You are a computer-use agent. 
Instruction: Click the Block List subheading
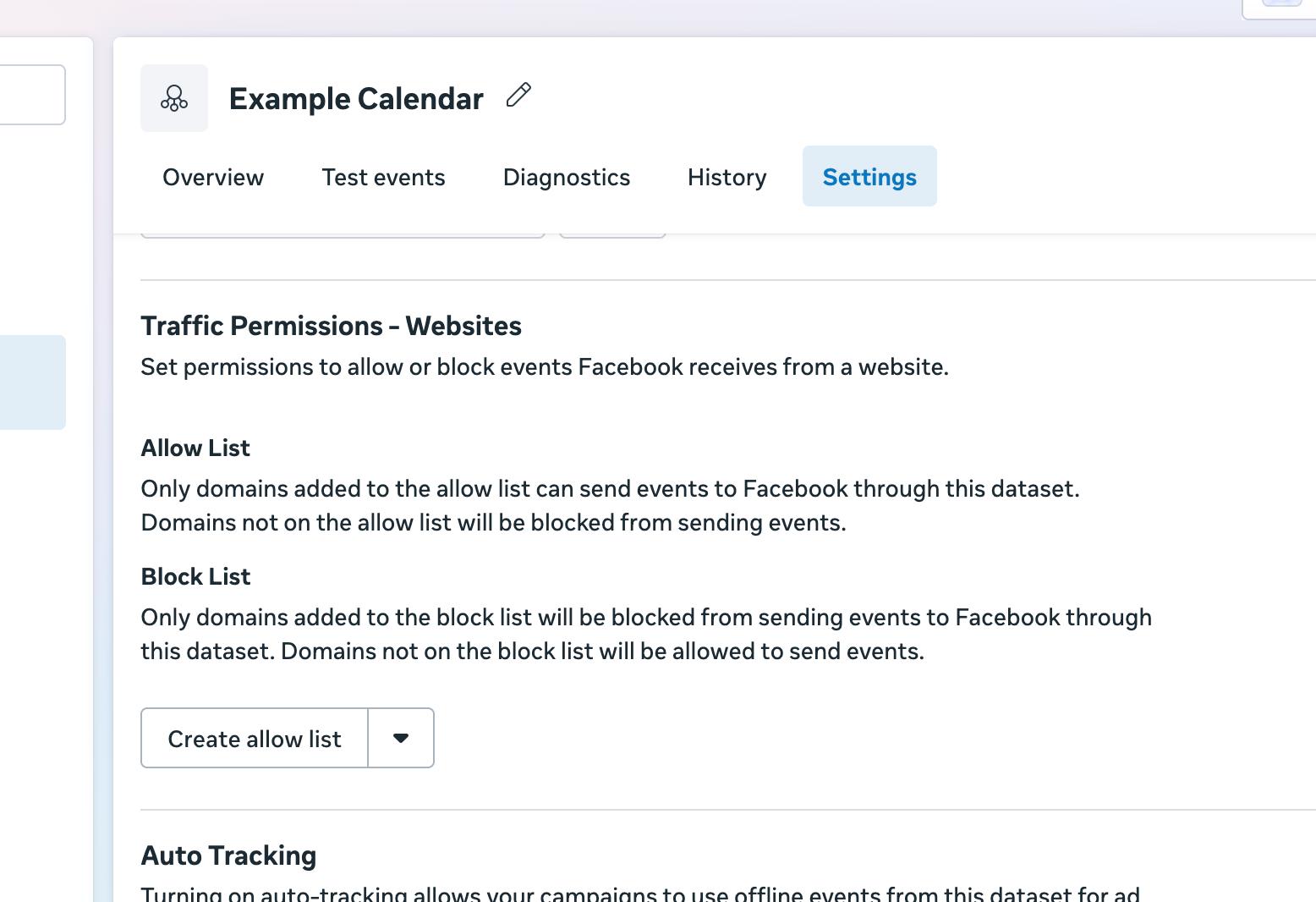pyautogui.click(x=195, y=576)
